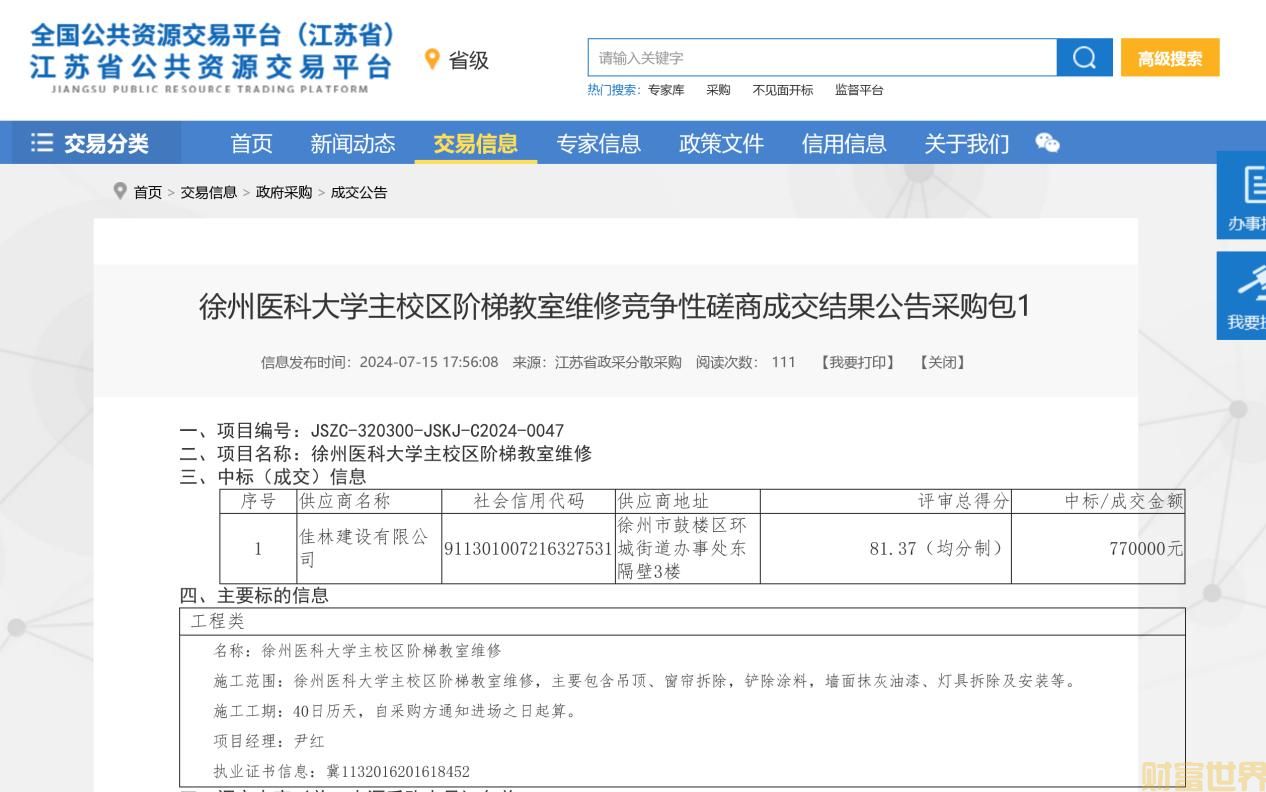
Task: Click 成交公告 in the breadcrumb
Action: (x=359, y=192)
